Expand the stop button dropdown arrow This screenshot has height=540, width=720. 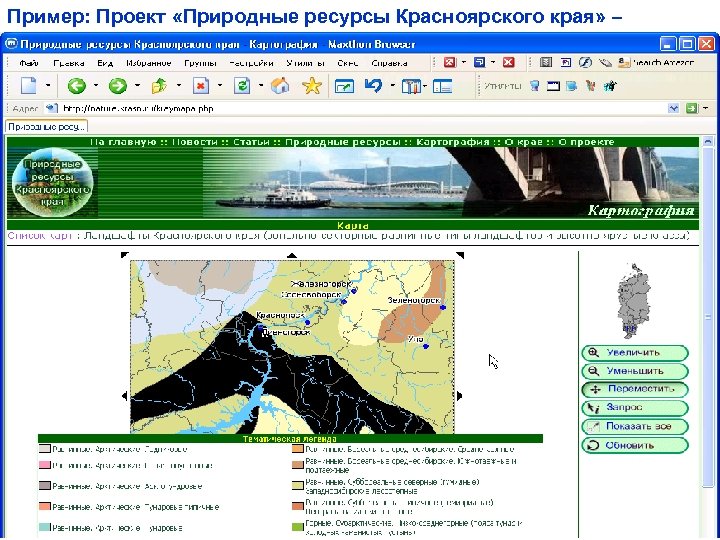coord(219,85)
